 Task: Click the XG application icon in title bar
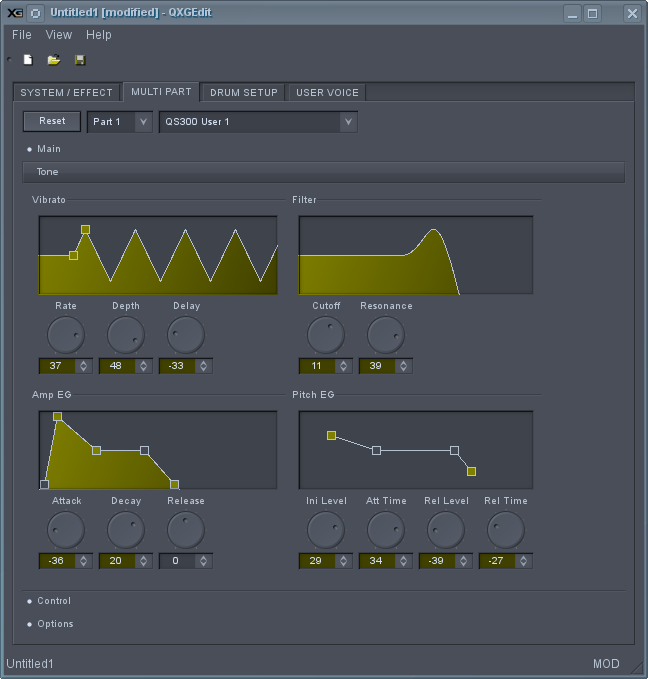pos(14,13)
